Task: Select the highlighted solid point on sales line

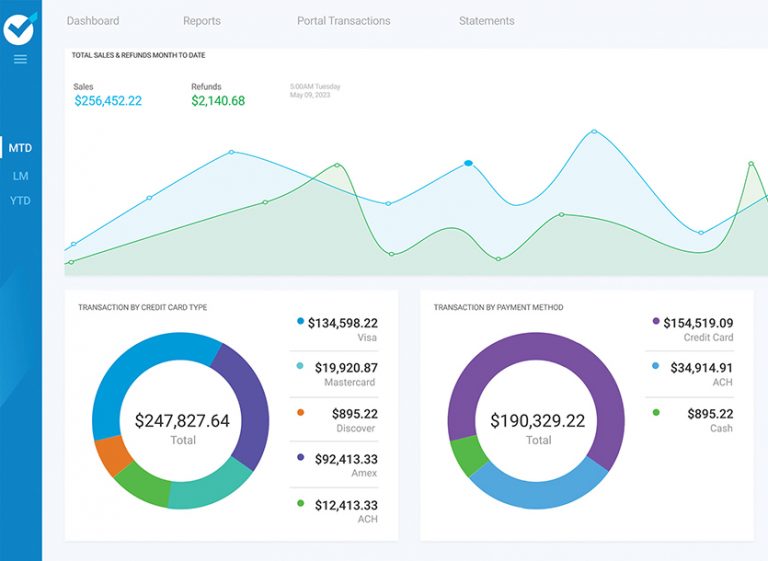Action: tap(468, 163)
